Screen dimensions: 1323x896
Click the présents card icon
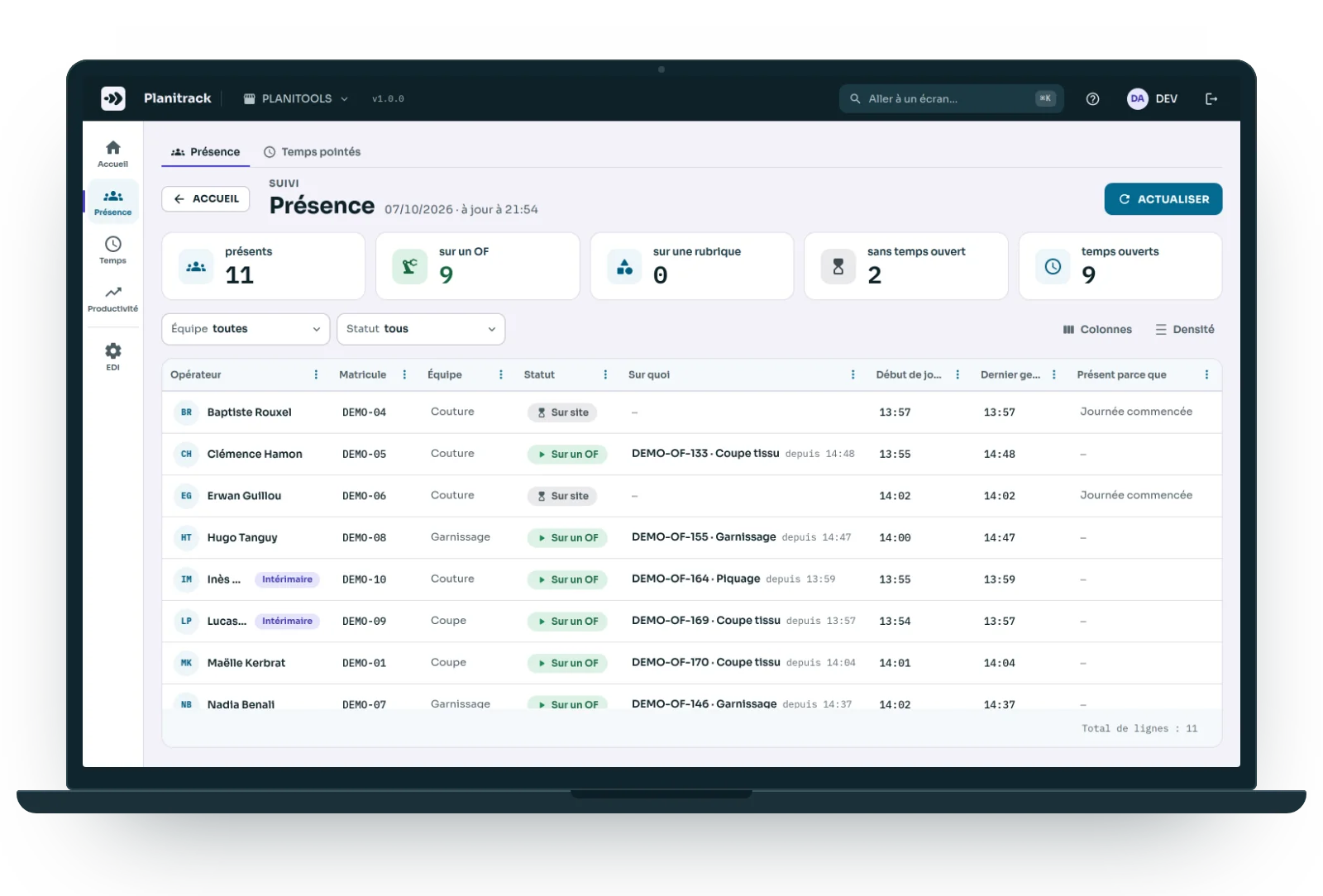click(x=196, y=267)
